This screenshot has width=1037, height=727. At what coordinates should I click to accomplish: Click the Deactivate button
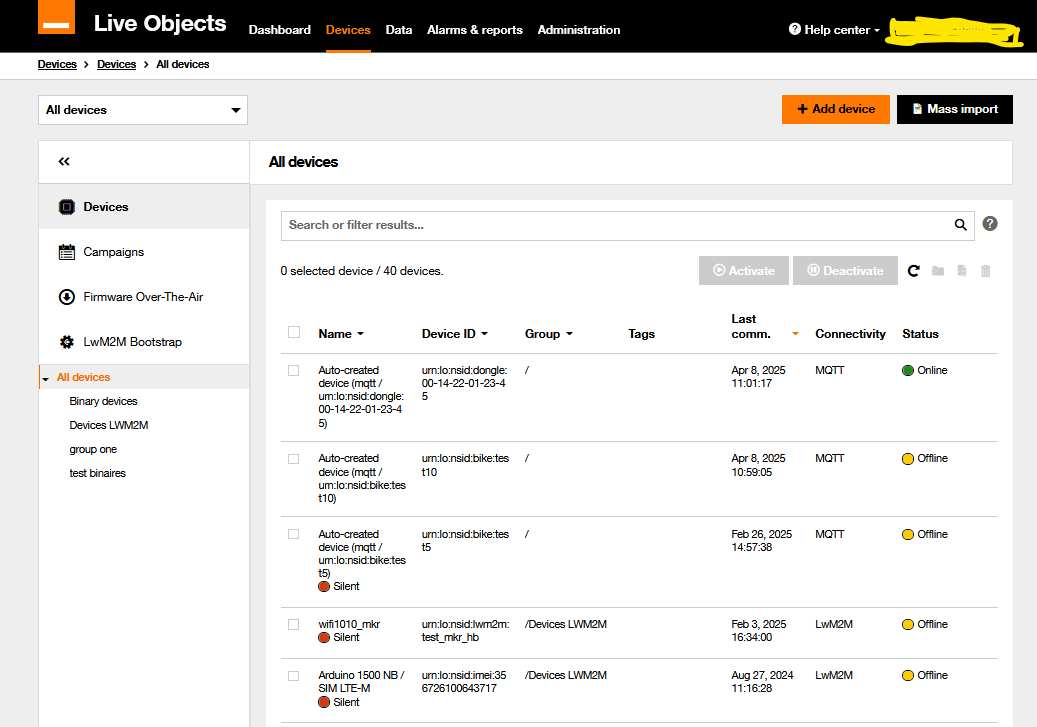pos(845,271)
